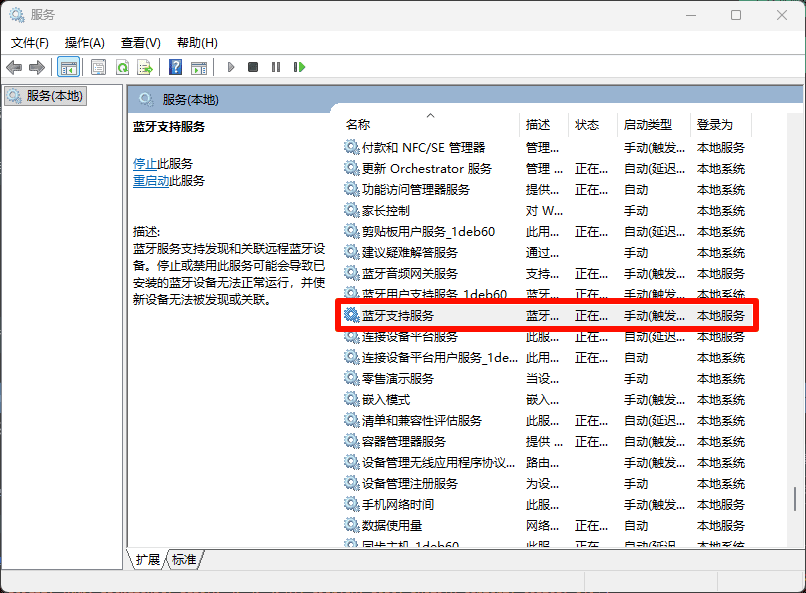This screenshot has height=593, width=806.
Task: Open Properties from the toolbar icon
Action: click(x=98, y=67)
